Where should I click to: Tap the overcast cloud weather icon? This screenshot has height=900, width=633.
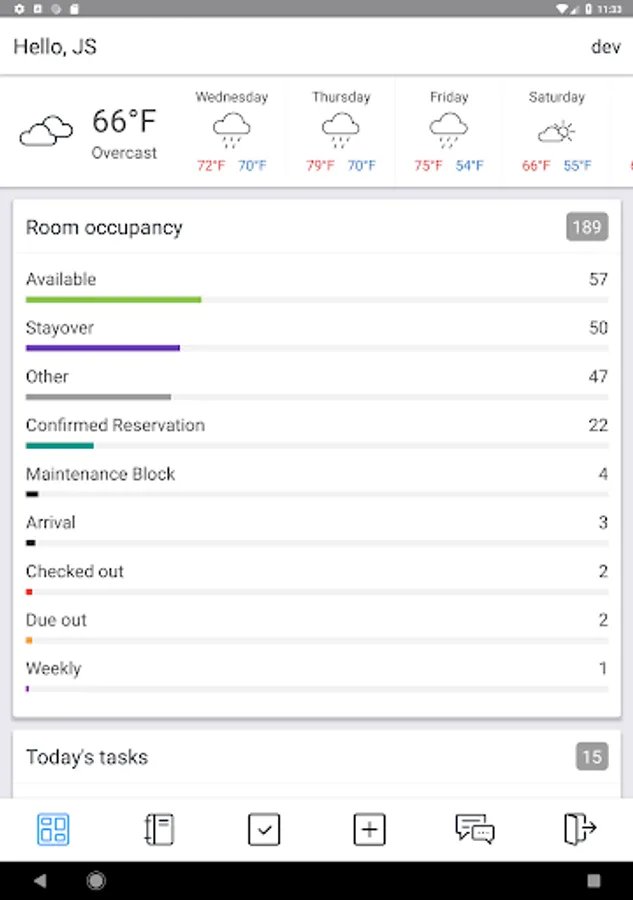(46, 132)
